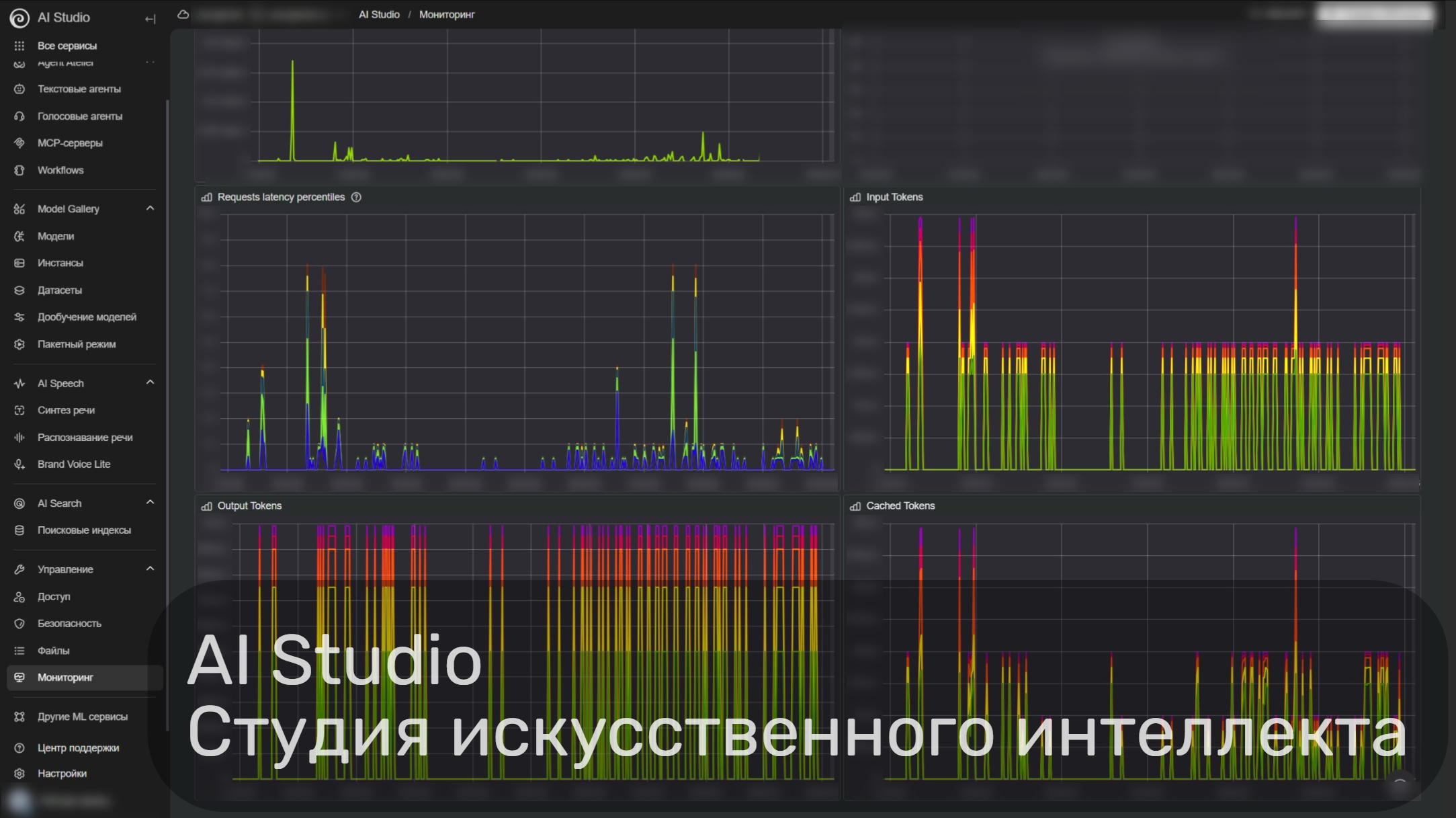Click the Requests latency percentiles chart icon
Screen dimensions: 1456x818
click(206, 197)
